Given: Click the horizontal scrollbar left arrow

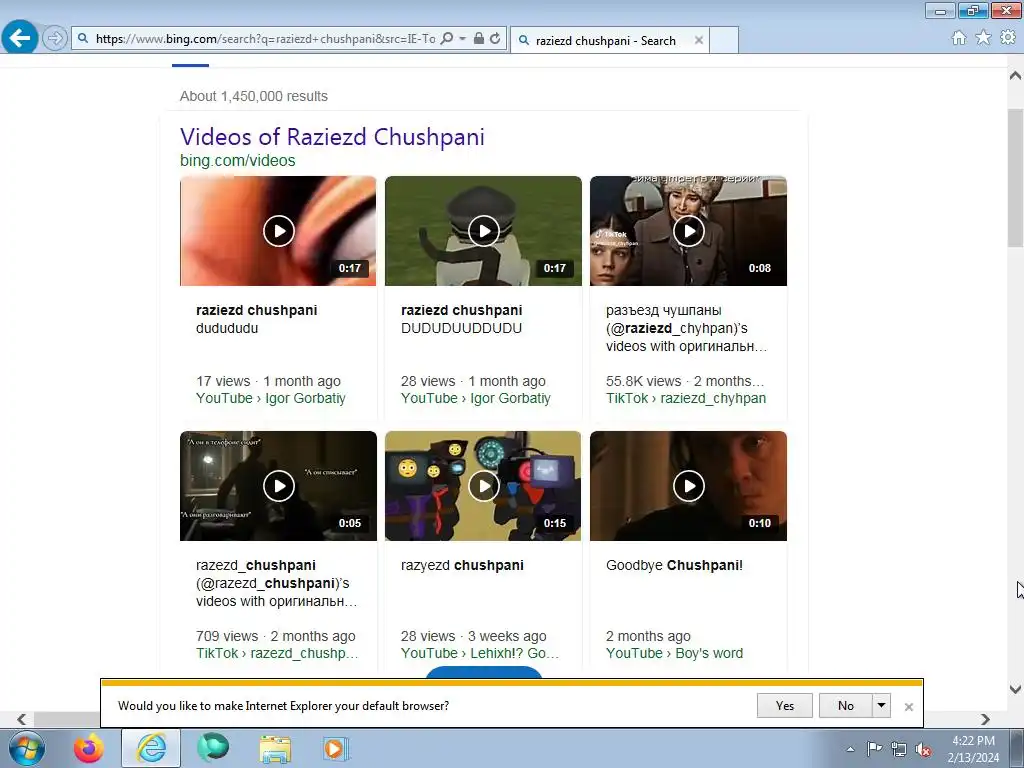Looking at the screenshot, I should click(x=22, y=719).
